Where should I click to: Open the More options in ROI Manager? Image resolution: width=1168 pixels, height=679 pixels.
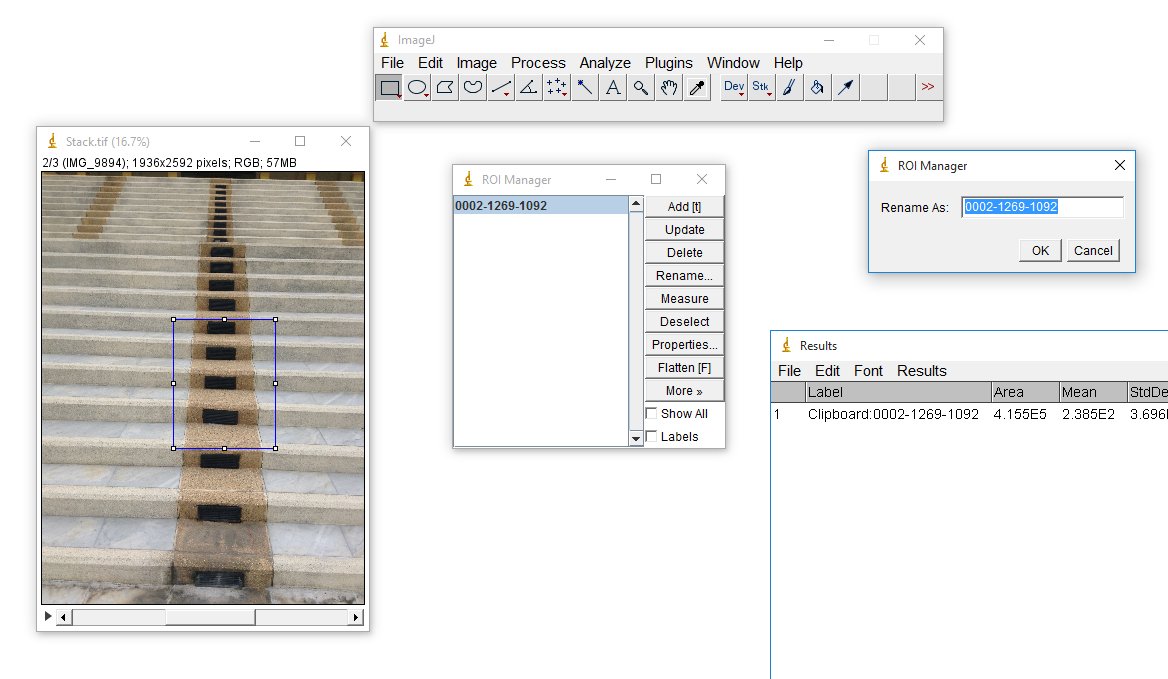coord(683,390)
